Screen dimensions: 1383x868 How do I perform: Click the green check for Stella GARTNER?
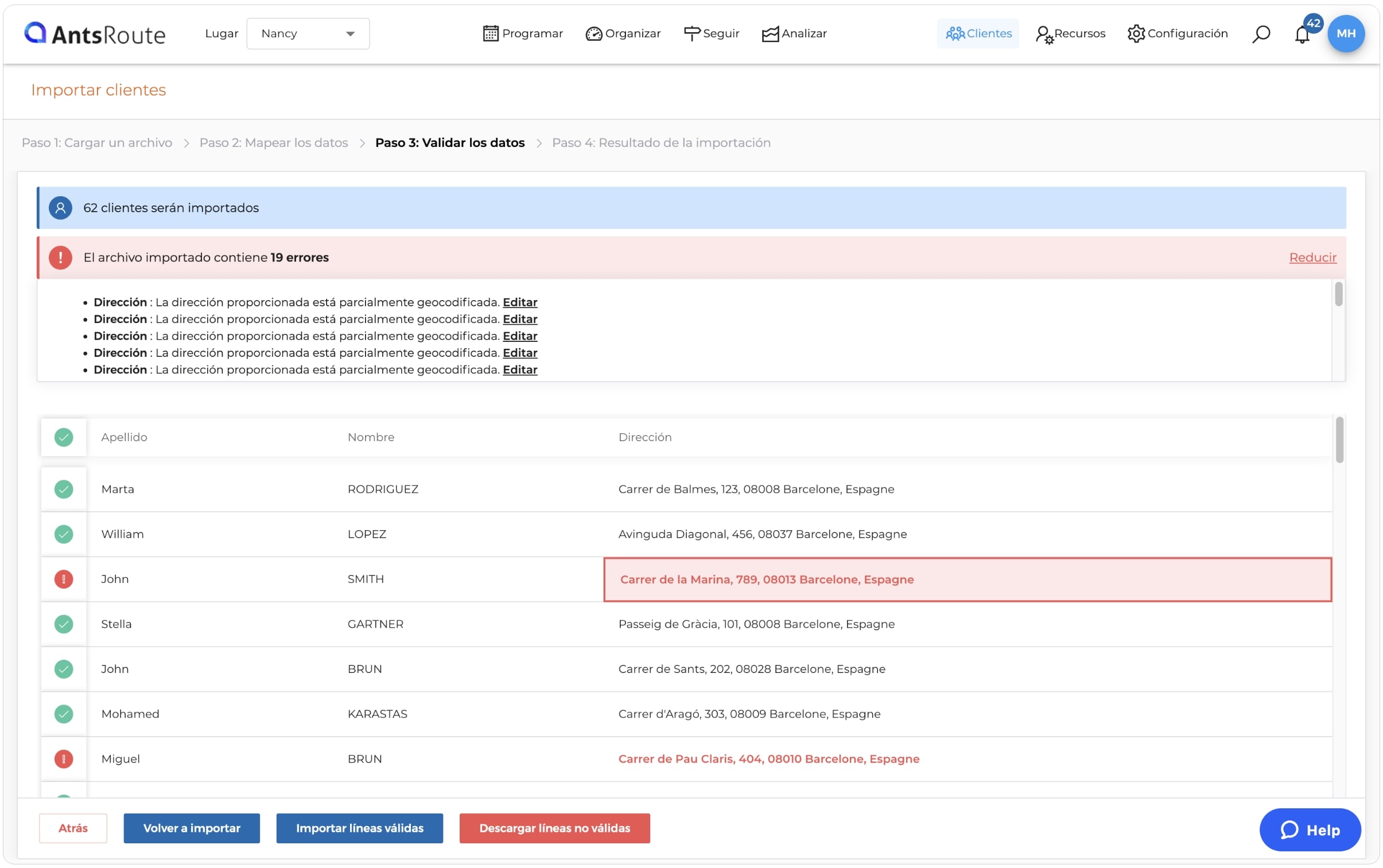point(64,624)
